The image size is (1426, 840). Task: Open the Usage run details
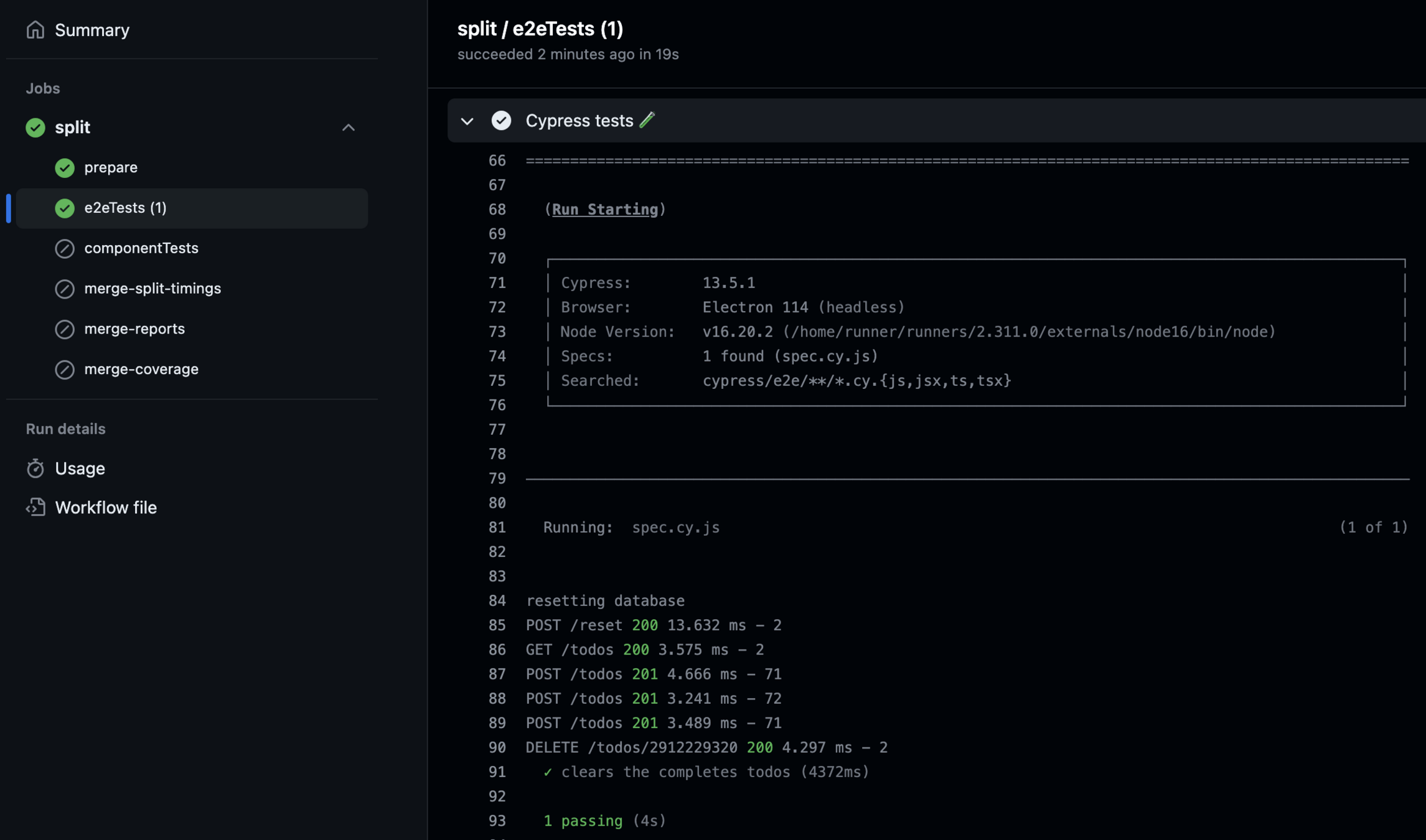click(x=80, y=469)
